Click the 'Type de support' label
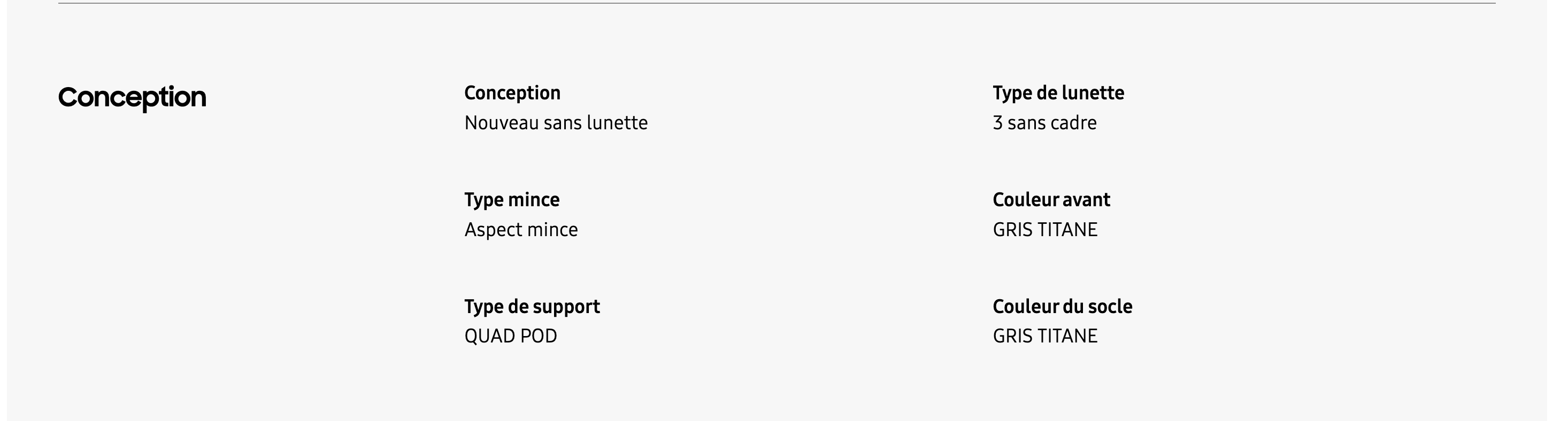 [x=532, y=307]
